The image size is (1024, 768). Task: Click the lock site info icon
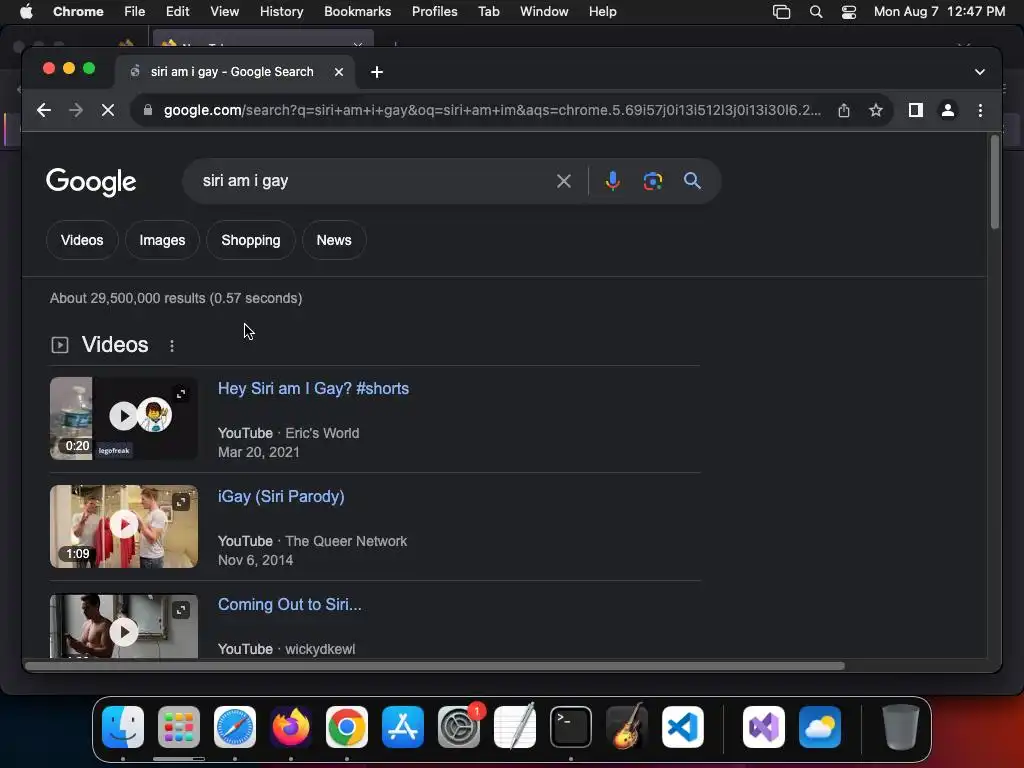click(x=148, y=110)
